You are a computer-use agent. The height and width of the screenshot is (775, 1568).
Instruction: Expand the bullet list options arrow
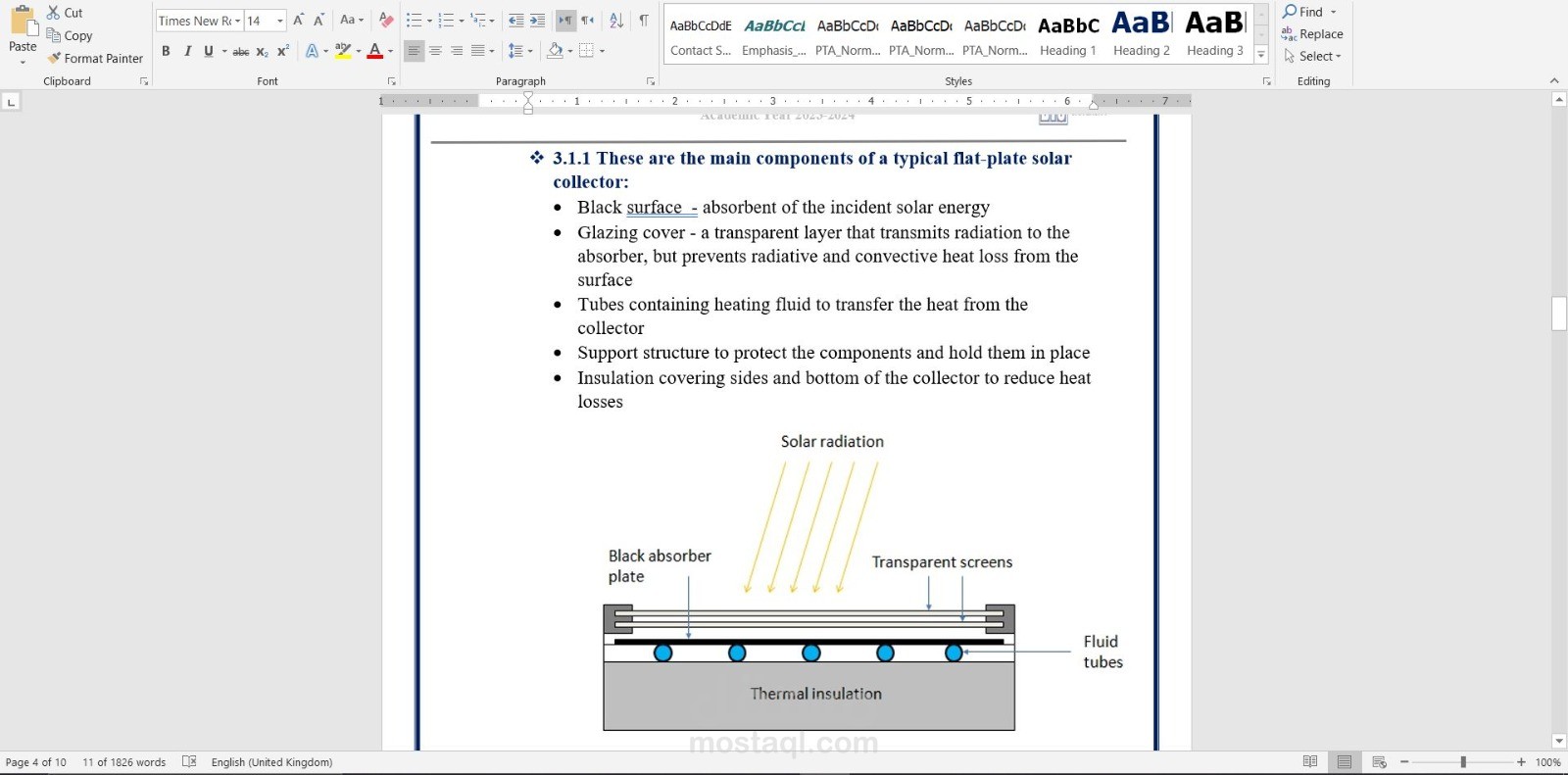(429, 21)
